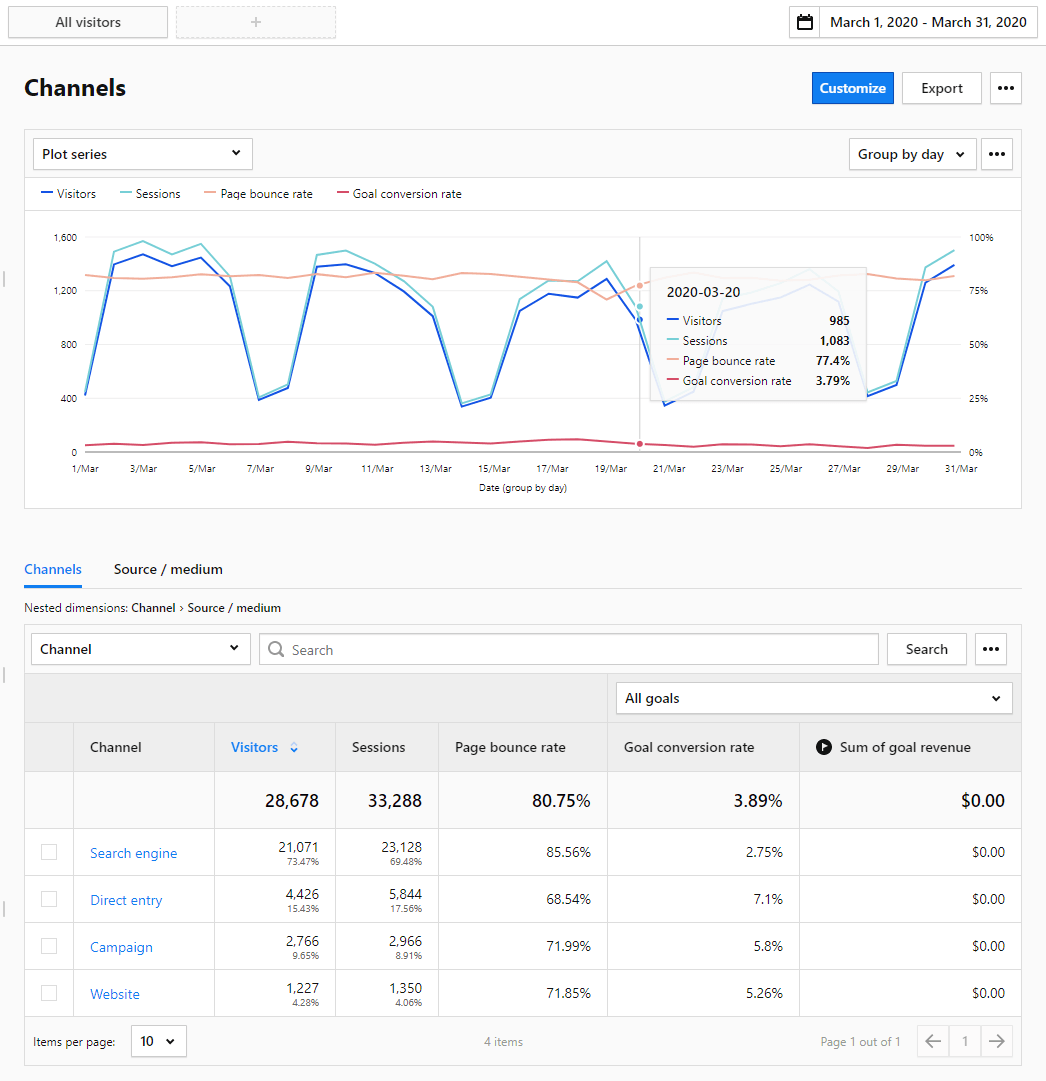
Task: Tick the Direct entry row checkbox
Action: pyautogui.click(x=49, y=899)
